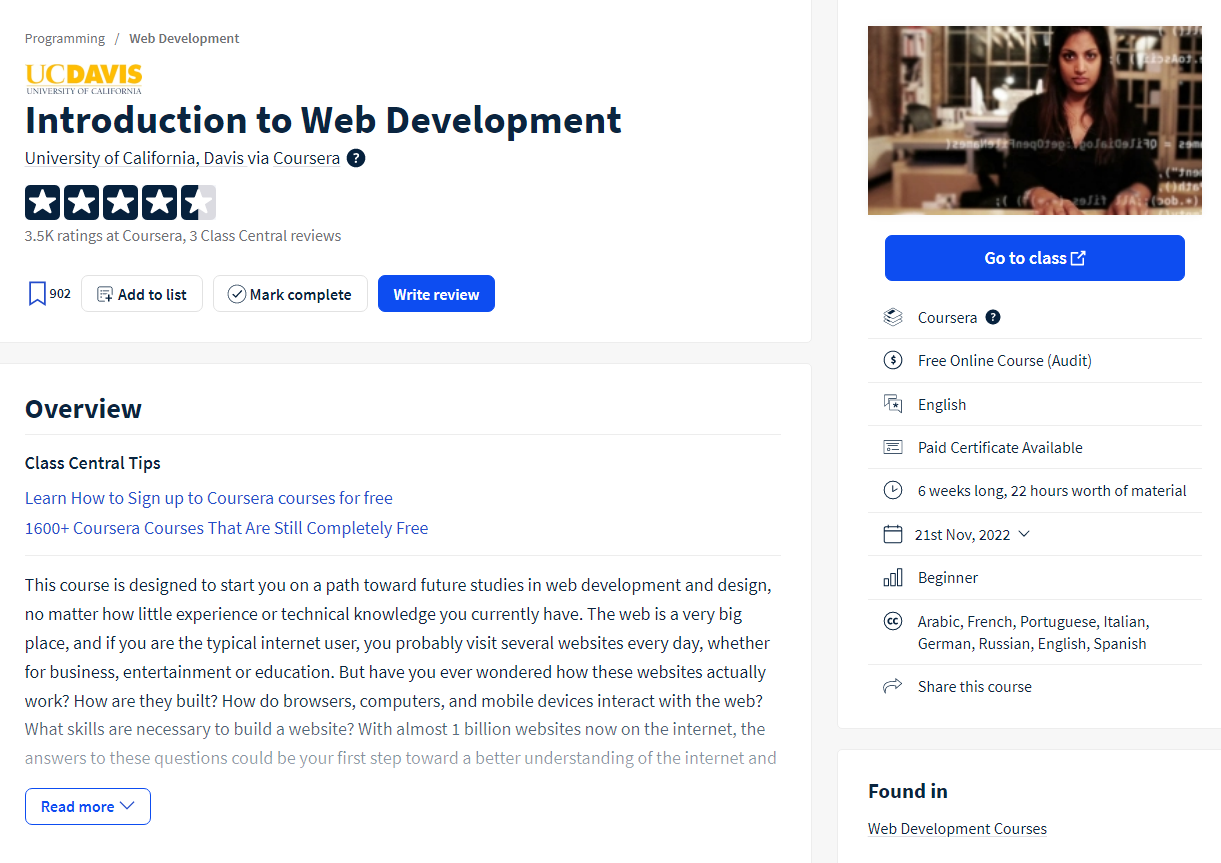This screenshot has width=1221, height=863.
Task: Click the help icon beside 'via Coursera'
Action: click(x=356, y=158)
